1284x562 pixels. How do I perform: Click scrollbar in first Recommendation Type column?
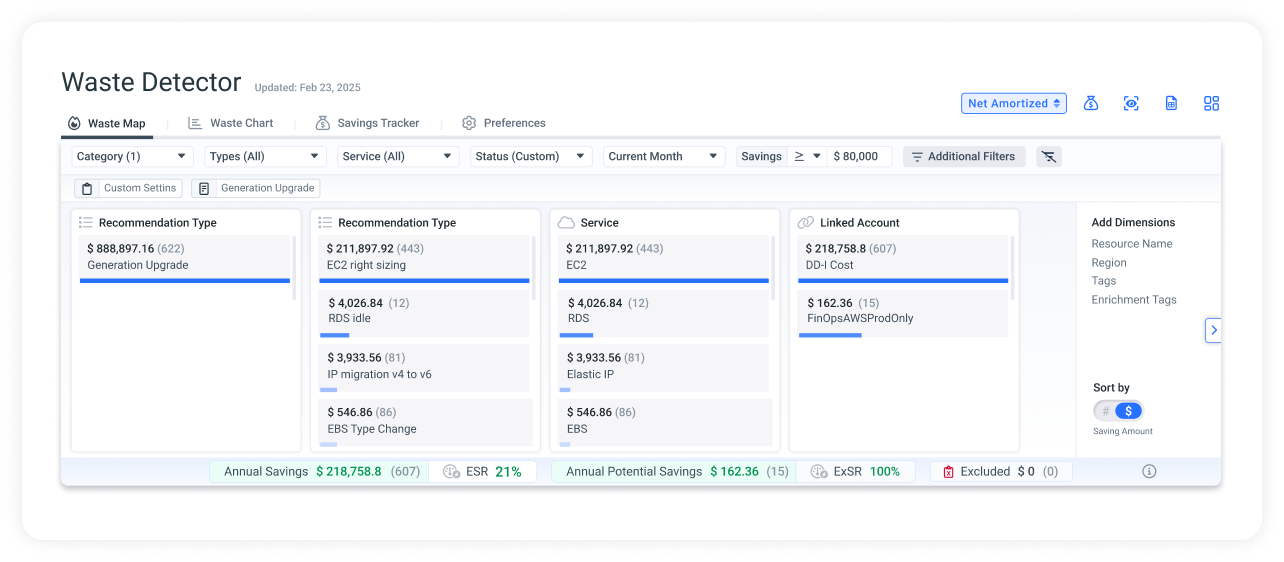click(x=294, y=267)
